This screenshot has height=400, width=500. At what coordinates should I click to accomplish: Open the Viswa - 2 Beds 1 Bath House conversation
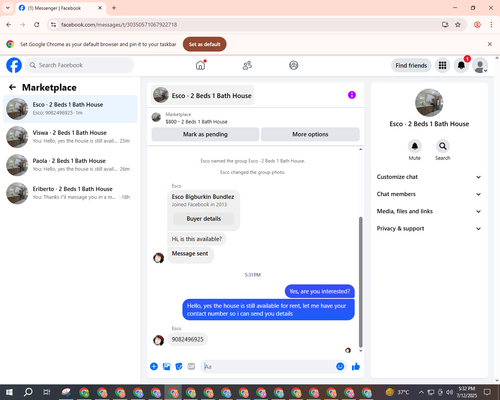[70, 137]
